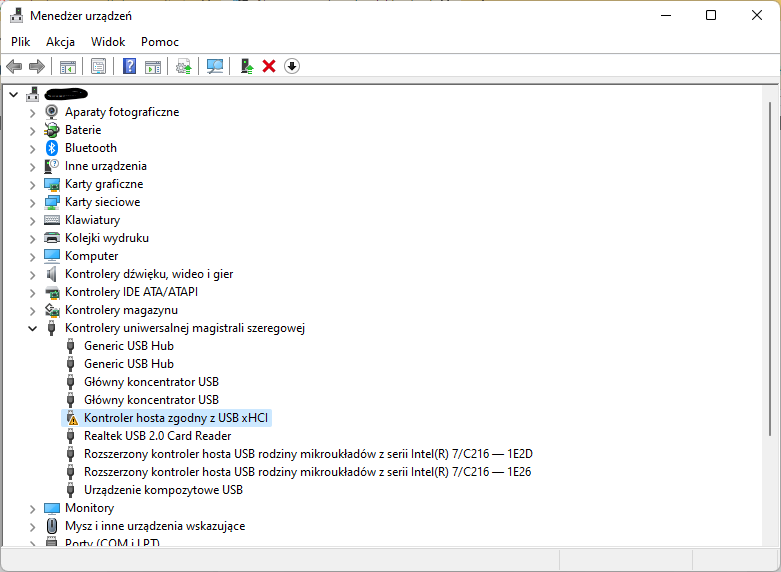
Task: Open the Widok menu
Action: (x=108, y=42)
